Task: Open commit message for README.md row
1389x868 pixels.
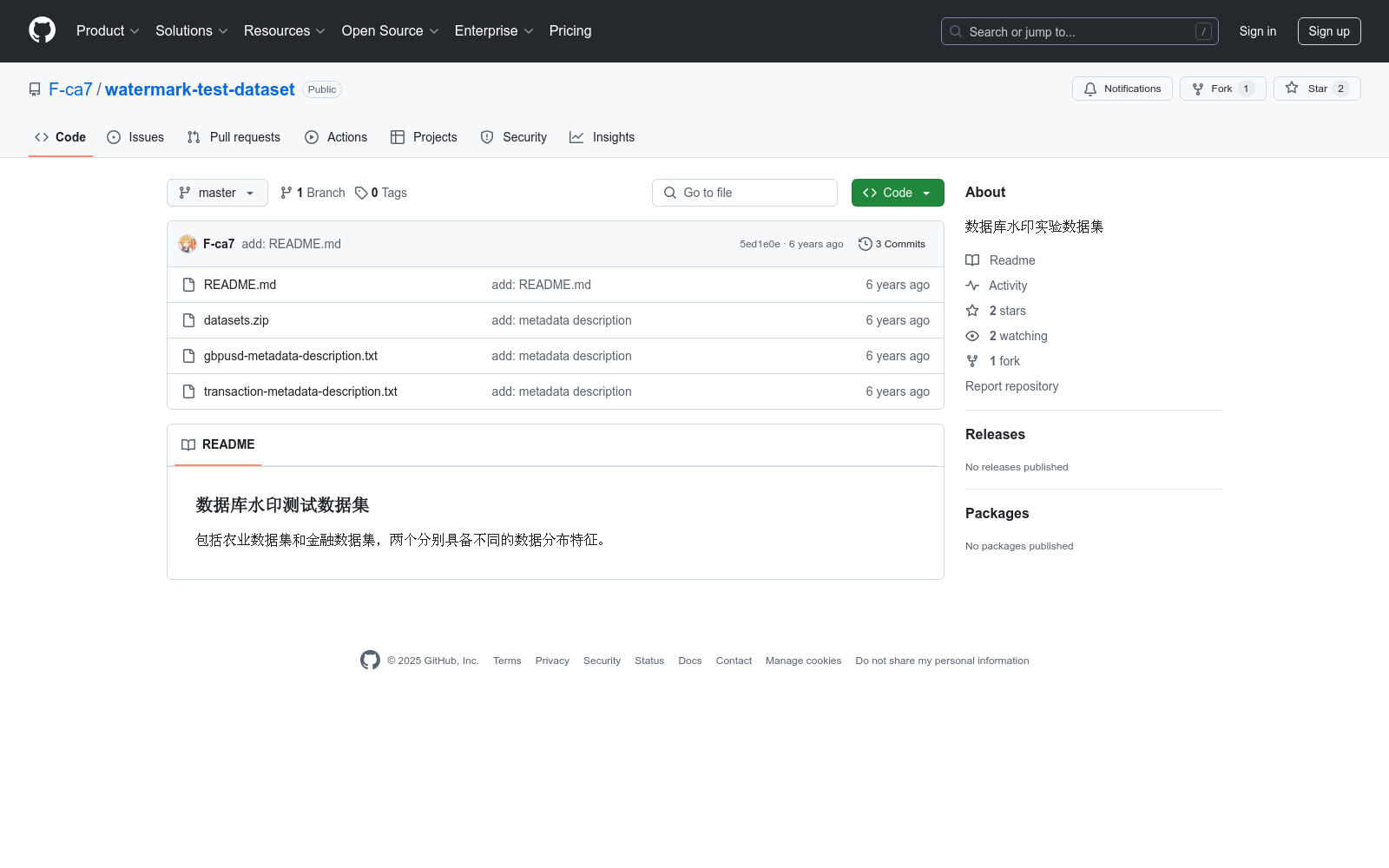Action: click(541, 285)
